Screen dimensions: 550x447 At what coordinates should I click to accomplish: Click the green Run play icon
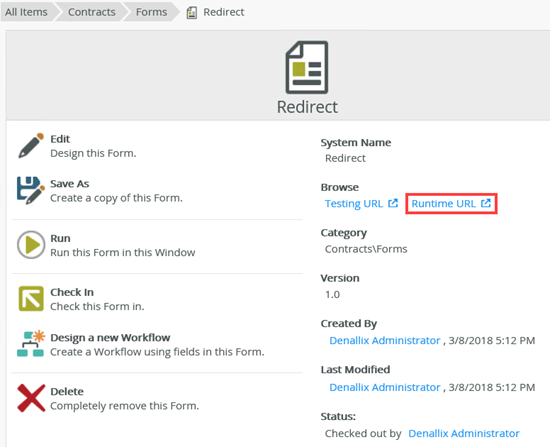31,245
